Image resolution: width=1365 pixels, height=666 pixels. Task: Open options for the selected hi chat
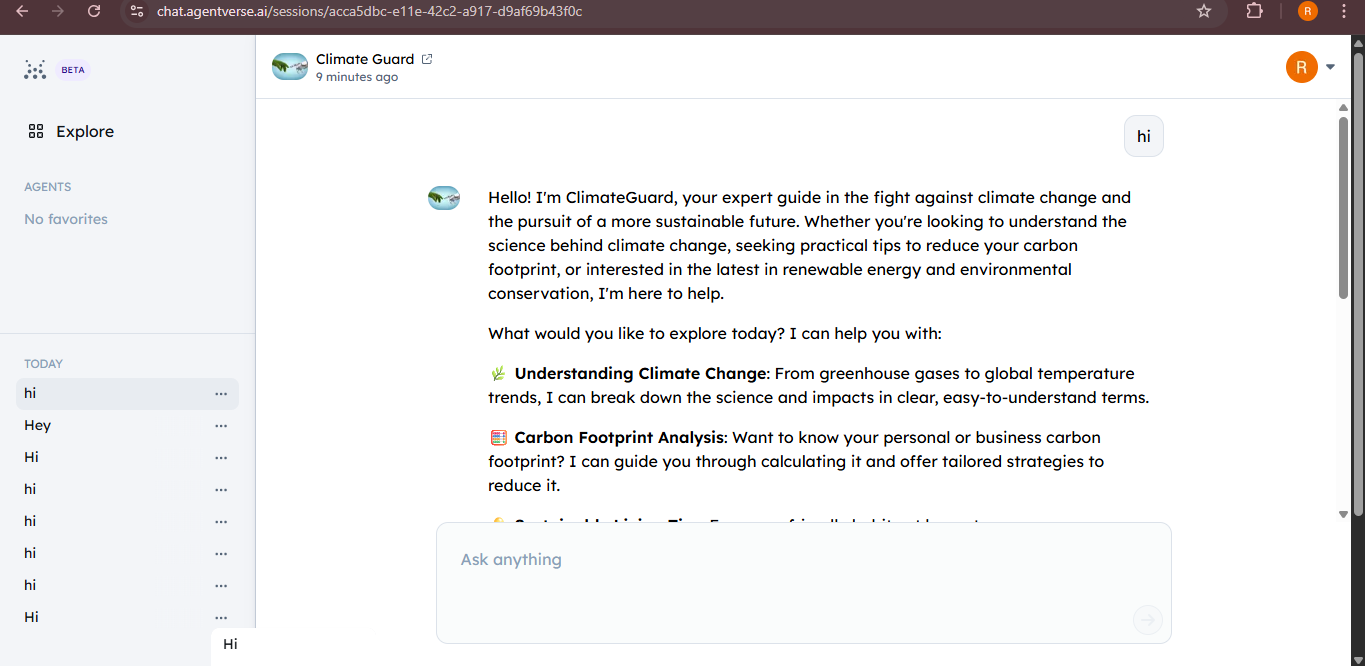coord(221,394)
